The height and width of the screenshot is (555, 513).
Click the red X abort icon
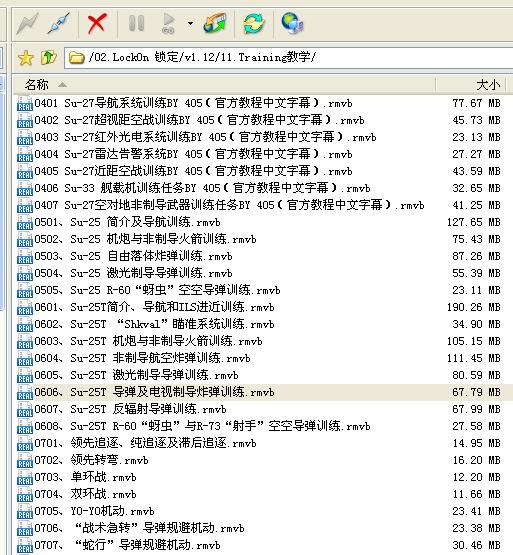pos(97,23)
